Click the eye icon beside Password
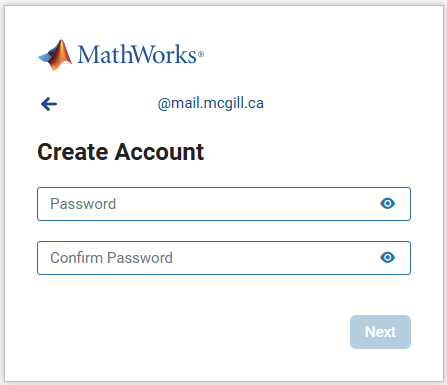This screenshot has height=385, width=447. [x=387, y=203]
